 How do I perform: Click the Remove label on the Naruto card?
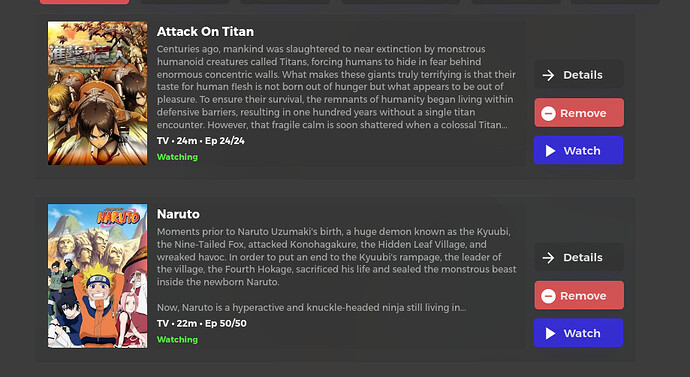click(583, 296)
